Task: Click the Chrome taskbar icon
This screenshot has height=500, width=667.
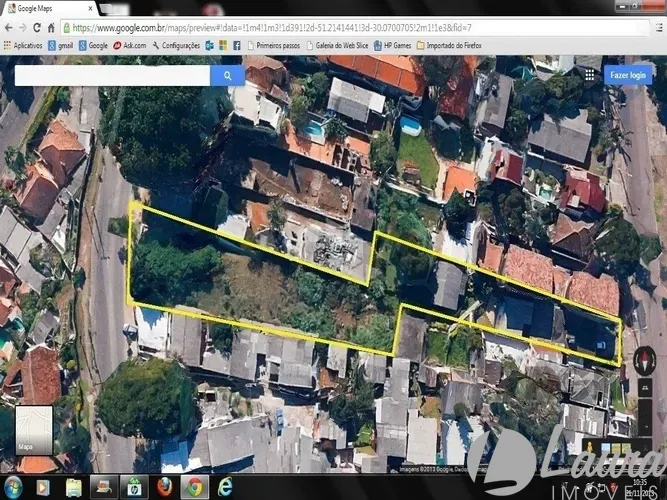Action: (x=195, y=488)
